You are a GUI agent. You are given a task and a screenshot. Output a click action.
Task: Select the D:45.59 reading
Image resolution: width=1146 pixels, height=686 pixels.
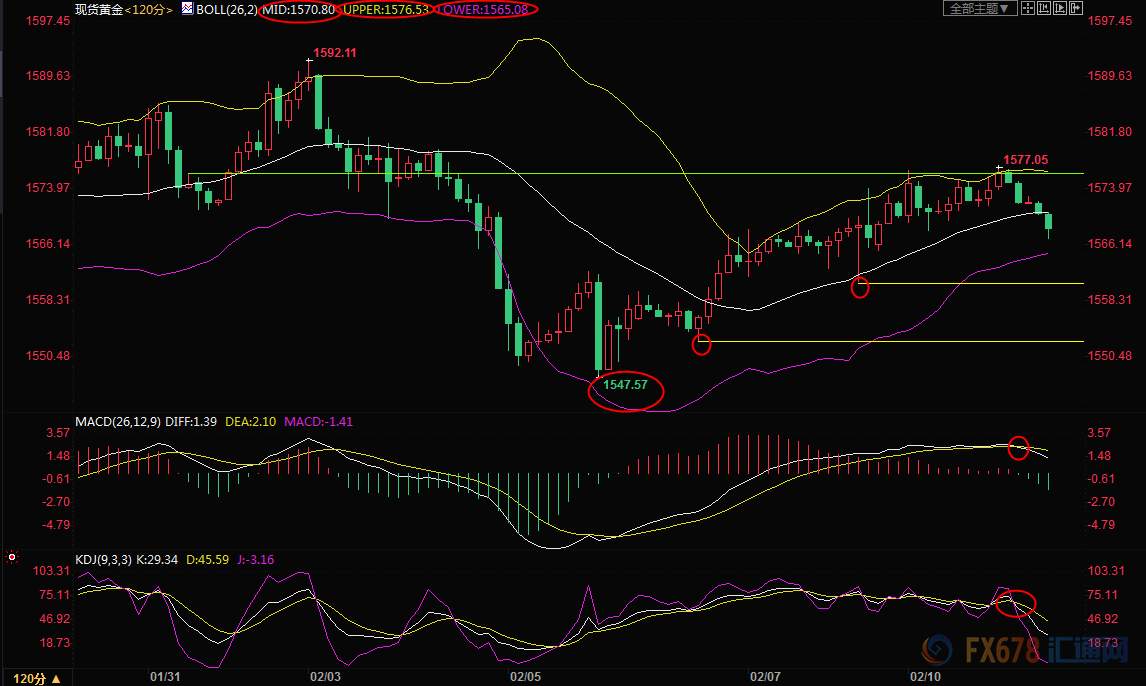point(207,560)
